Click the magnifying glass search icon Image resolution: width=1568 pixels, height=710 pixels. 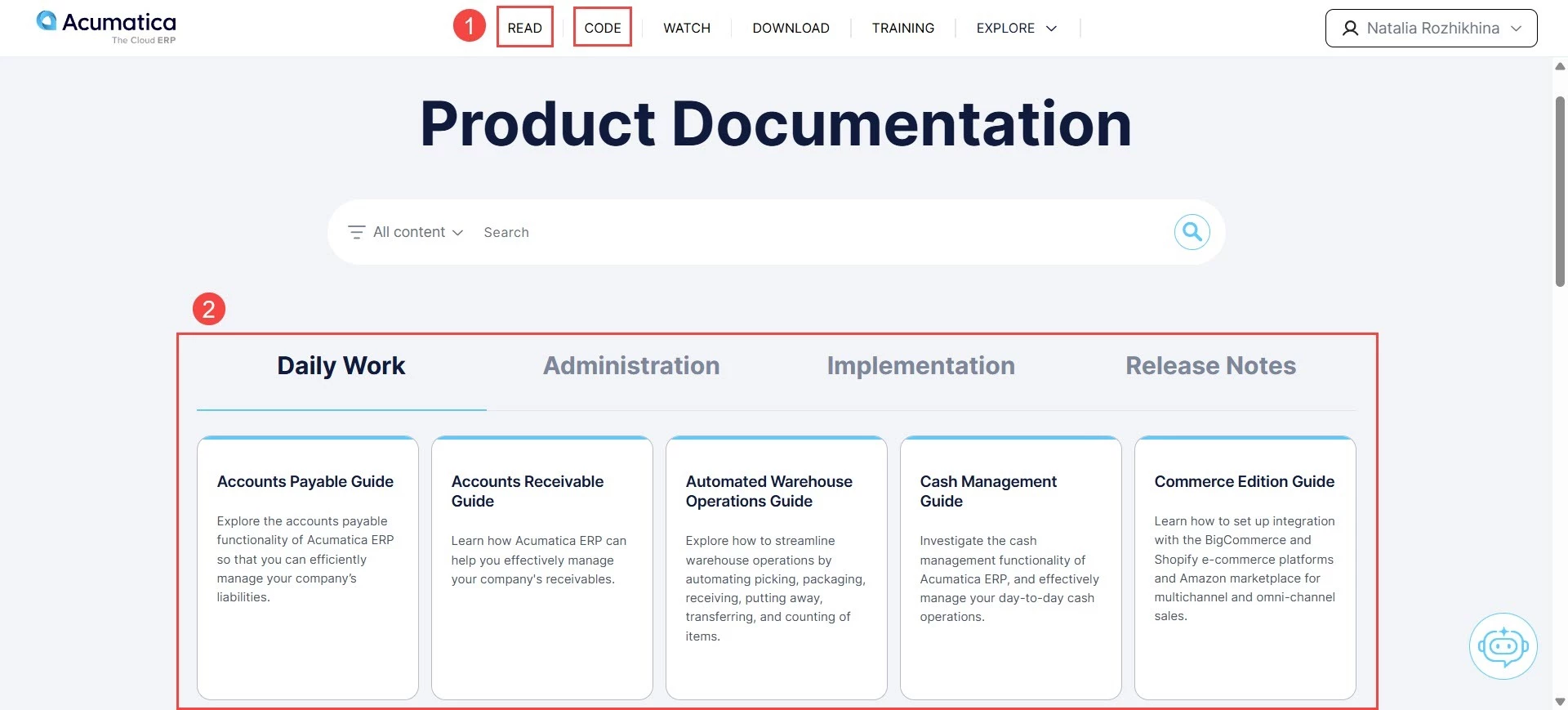pyautogui.click(x=1192, y=232)
